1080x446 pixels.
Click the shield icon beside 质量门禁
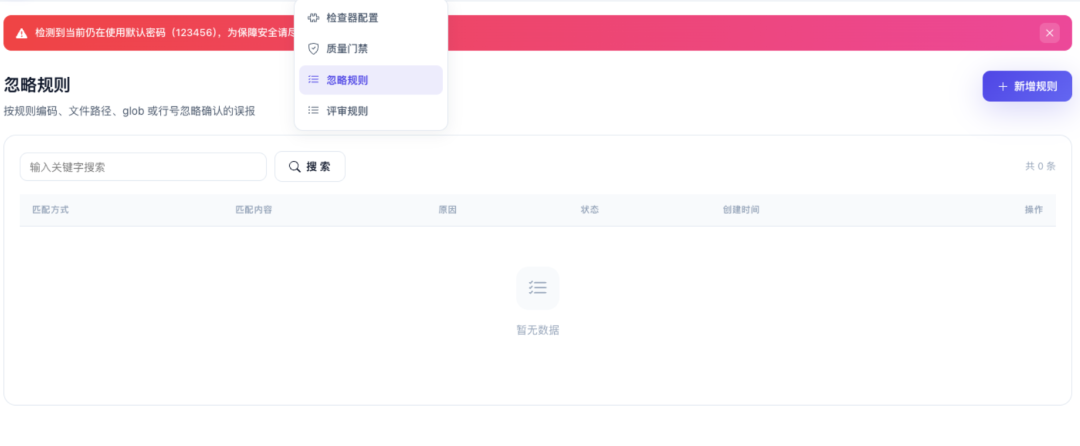[x=313, y=49]
